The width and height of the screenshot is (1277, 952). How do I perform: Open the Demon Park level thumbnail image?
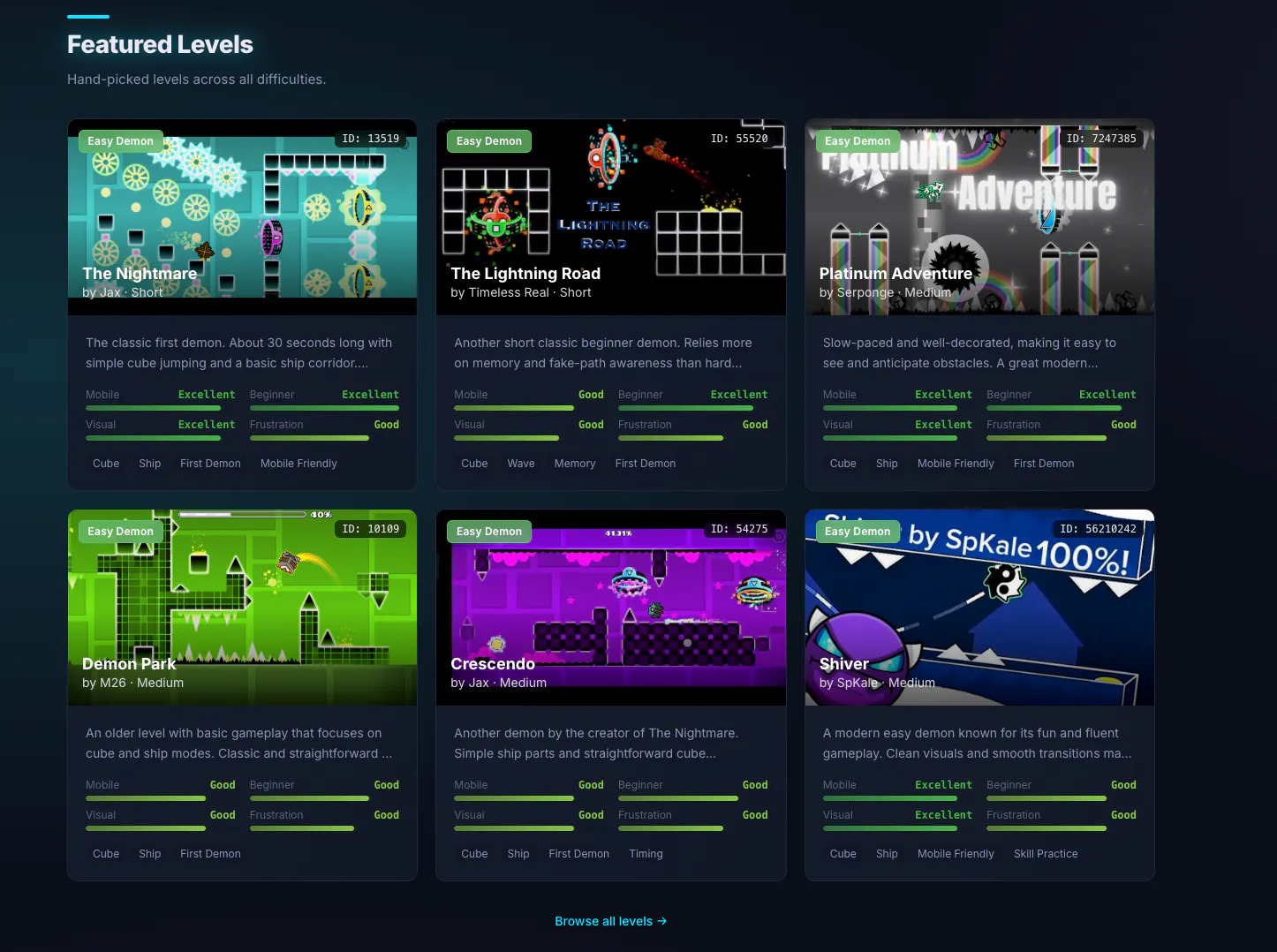click(242, 608)
